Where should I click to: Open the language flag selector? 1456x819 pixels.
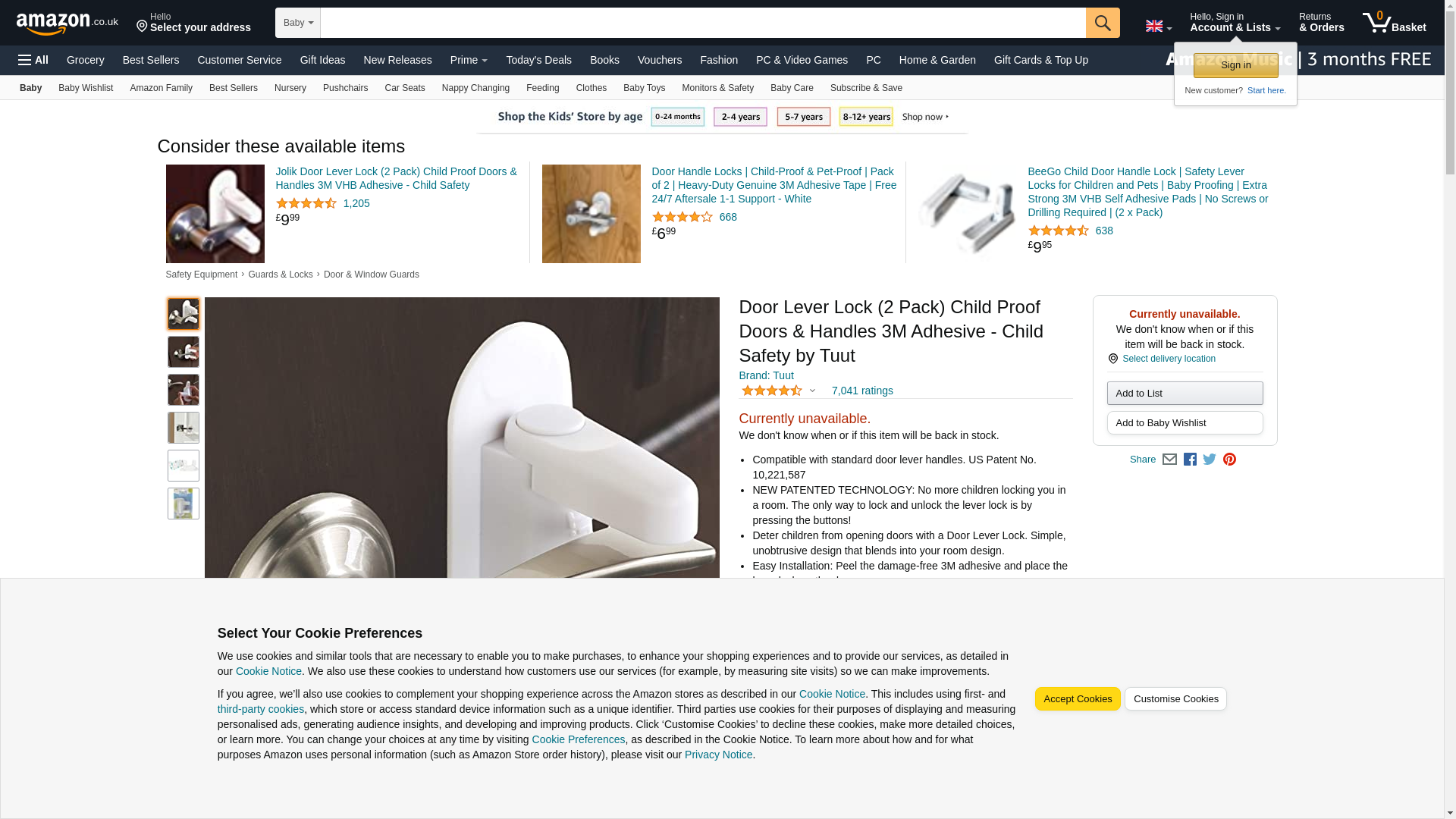point(1159,27)
